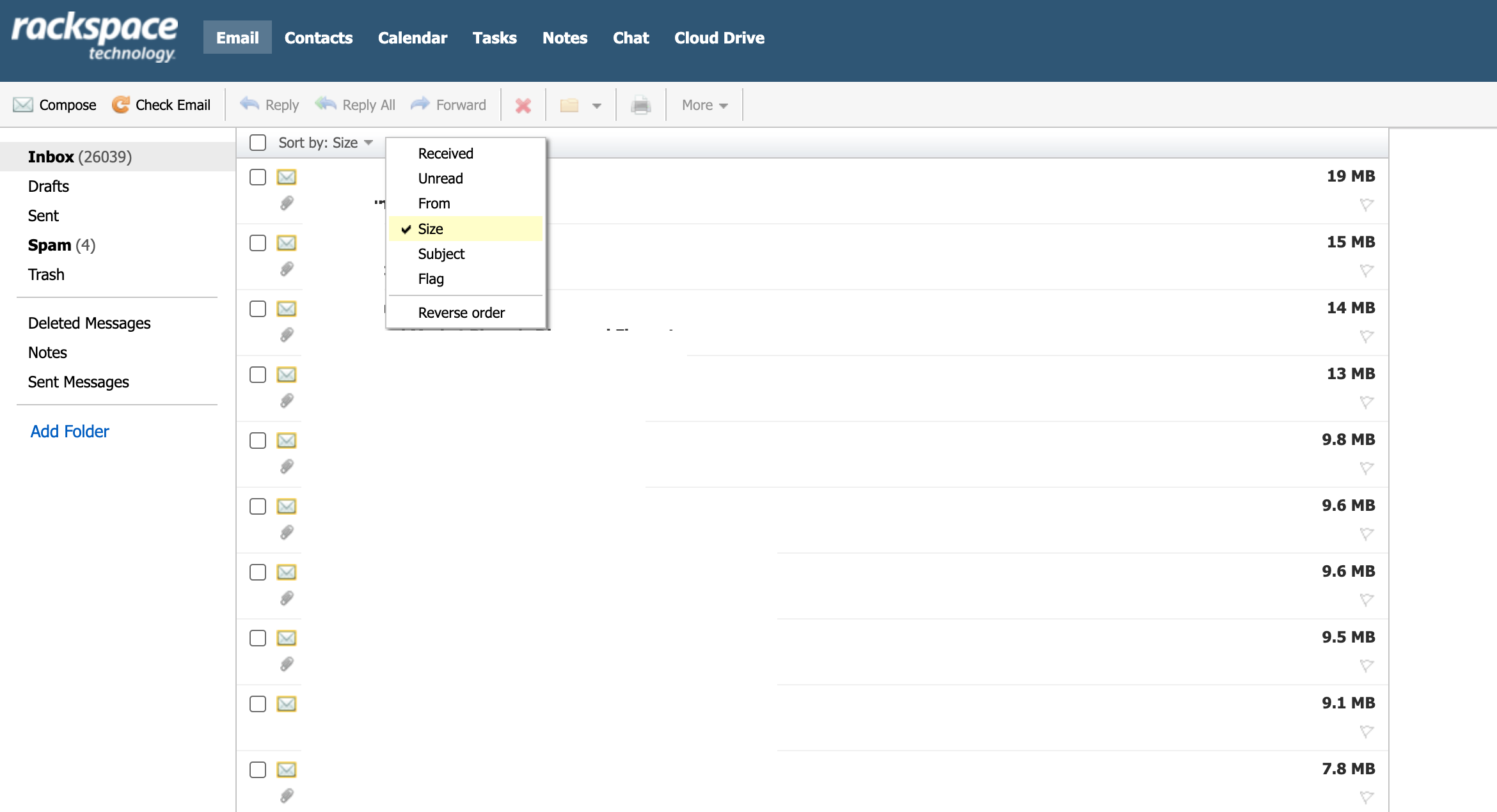Select the 19 MB message checkbox
The image size is (1497, 812).
(258, 177)
